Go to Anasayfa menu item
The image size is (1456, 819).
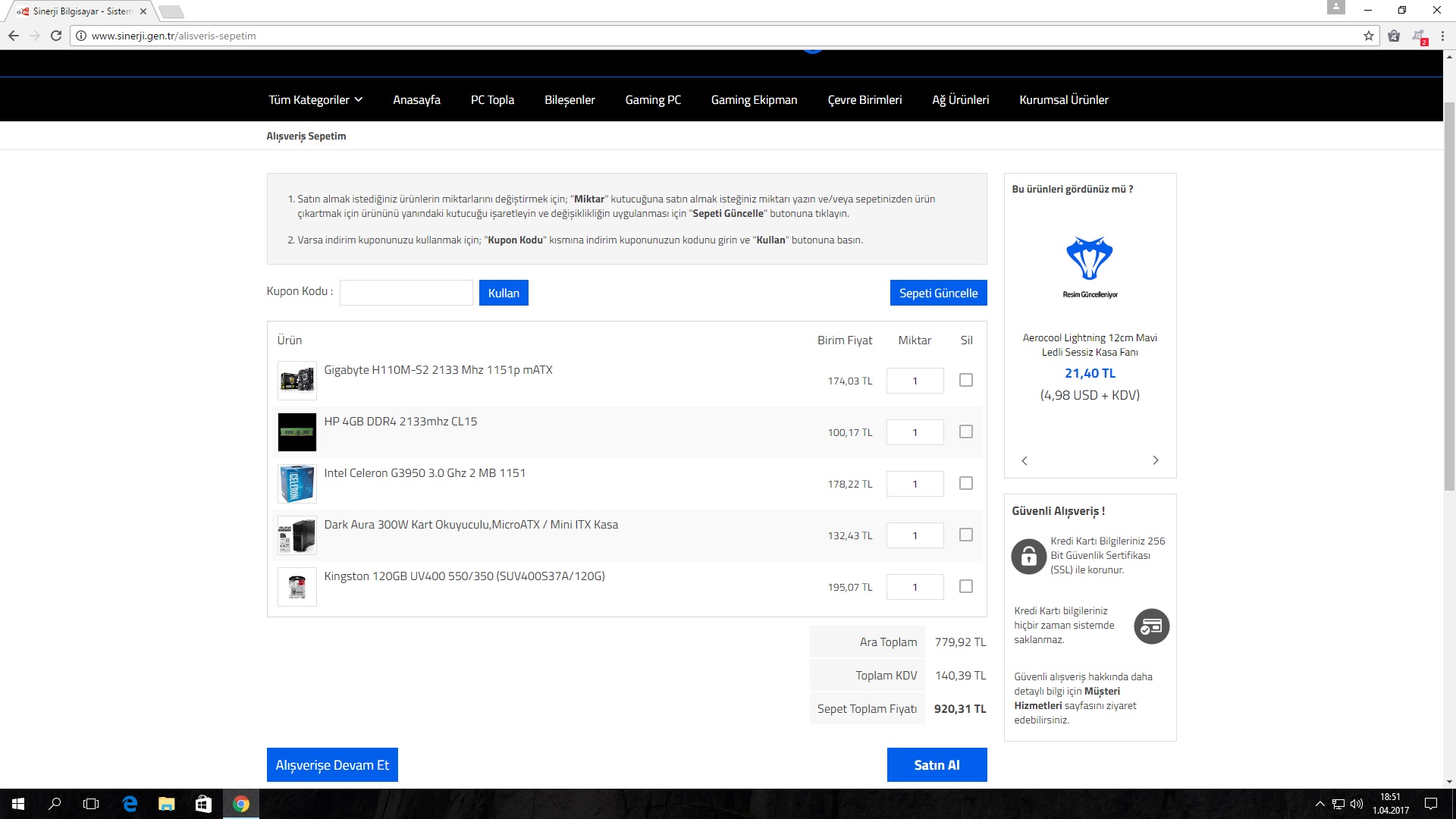pyautogui.click(x=416, y=99)
